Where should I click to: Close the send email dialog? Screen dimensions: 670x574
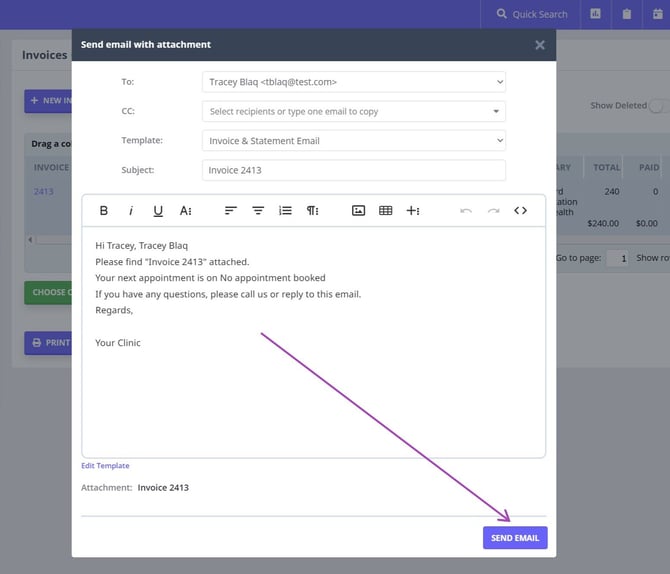(540, 45)
